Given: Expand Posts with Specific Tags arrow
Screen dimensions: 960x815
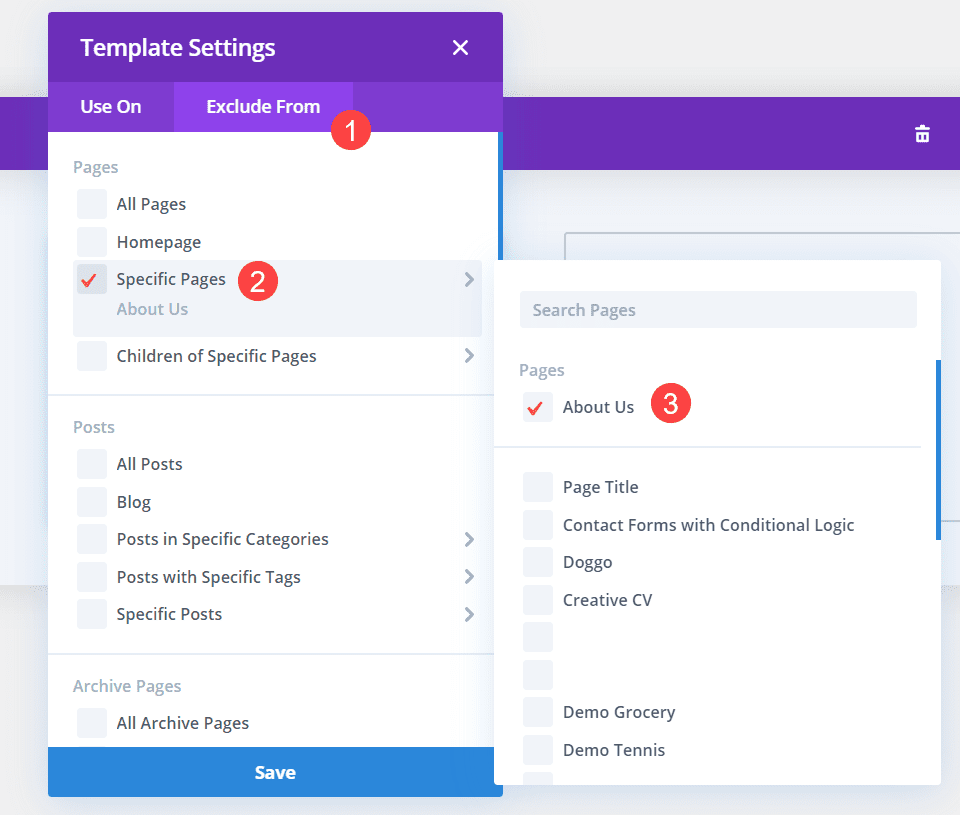Looking at the screenshot, I should pyautogui.click(x=469, y=577).
